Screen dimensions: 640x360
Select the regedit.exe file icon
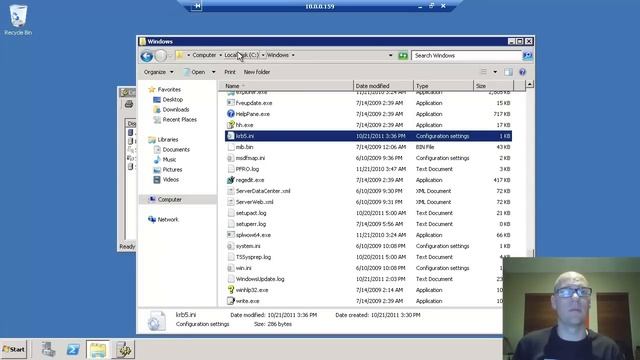point(231,180)
